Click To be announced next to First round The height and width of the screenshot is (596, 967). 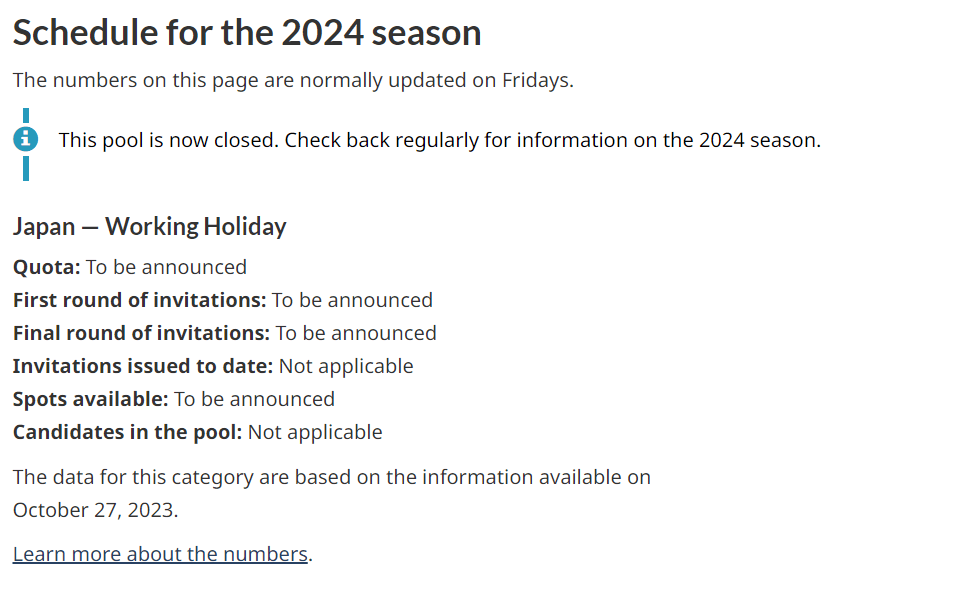coord(352,300)
